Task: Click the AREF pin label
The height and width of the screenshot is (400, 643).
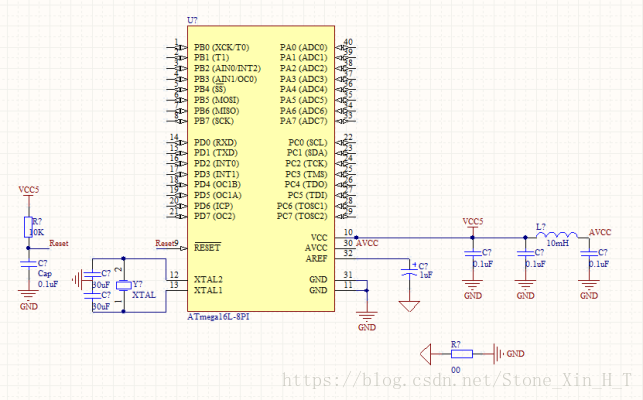Action: [317, 258]
